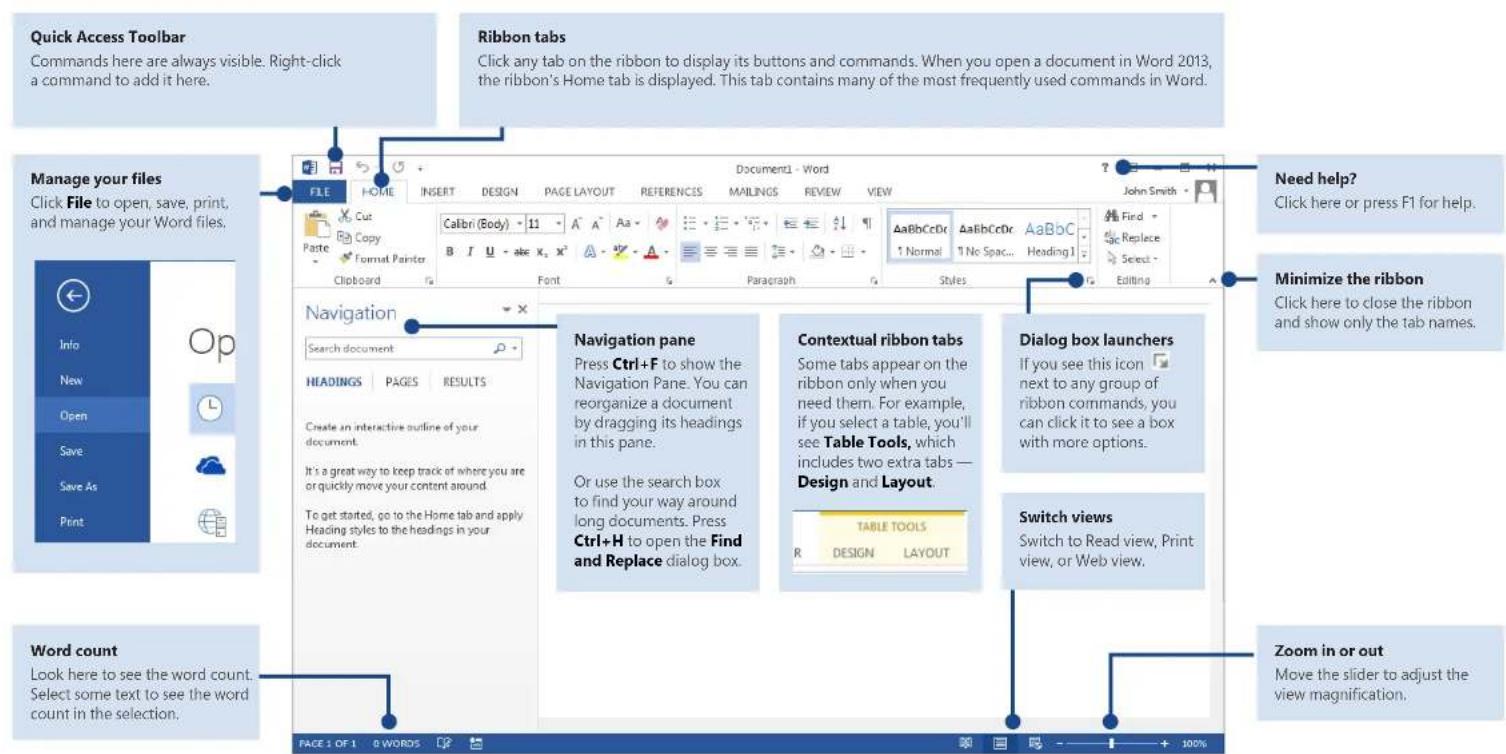Click the Borders grid icon
The height and width of the screenshot is (754, 1506).
[x=846, y=252]
